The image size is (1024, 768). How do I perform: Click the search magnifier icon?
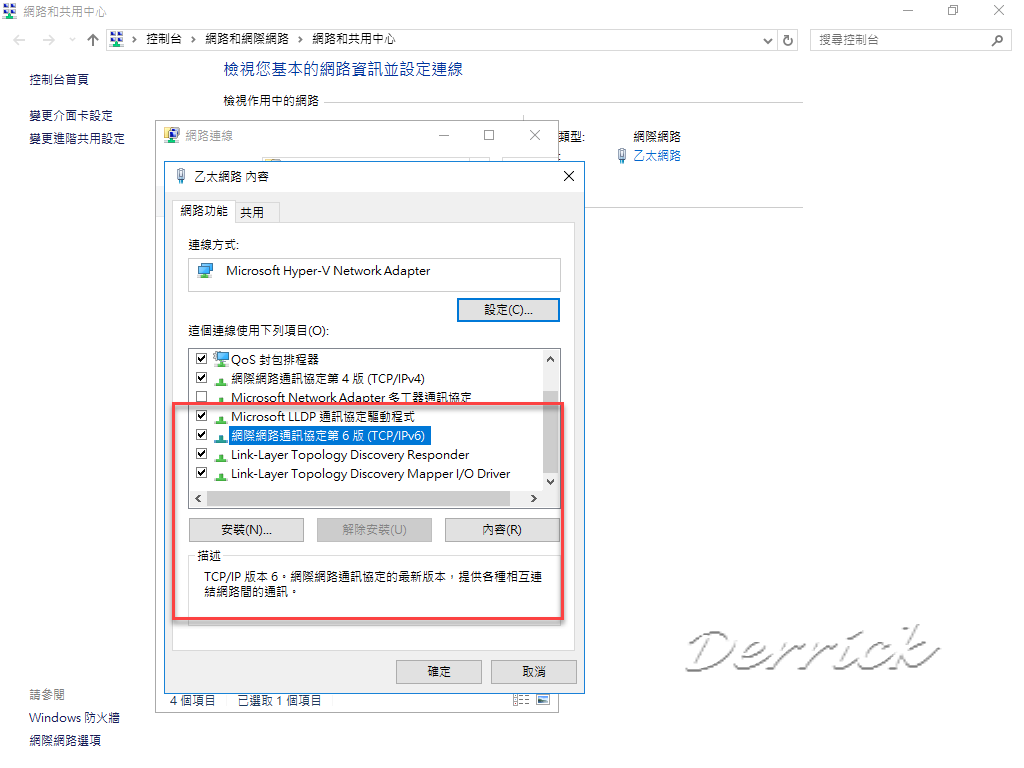[x=997, y=40]
